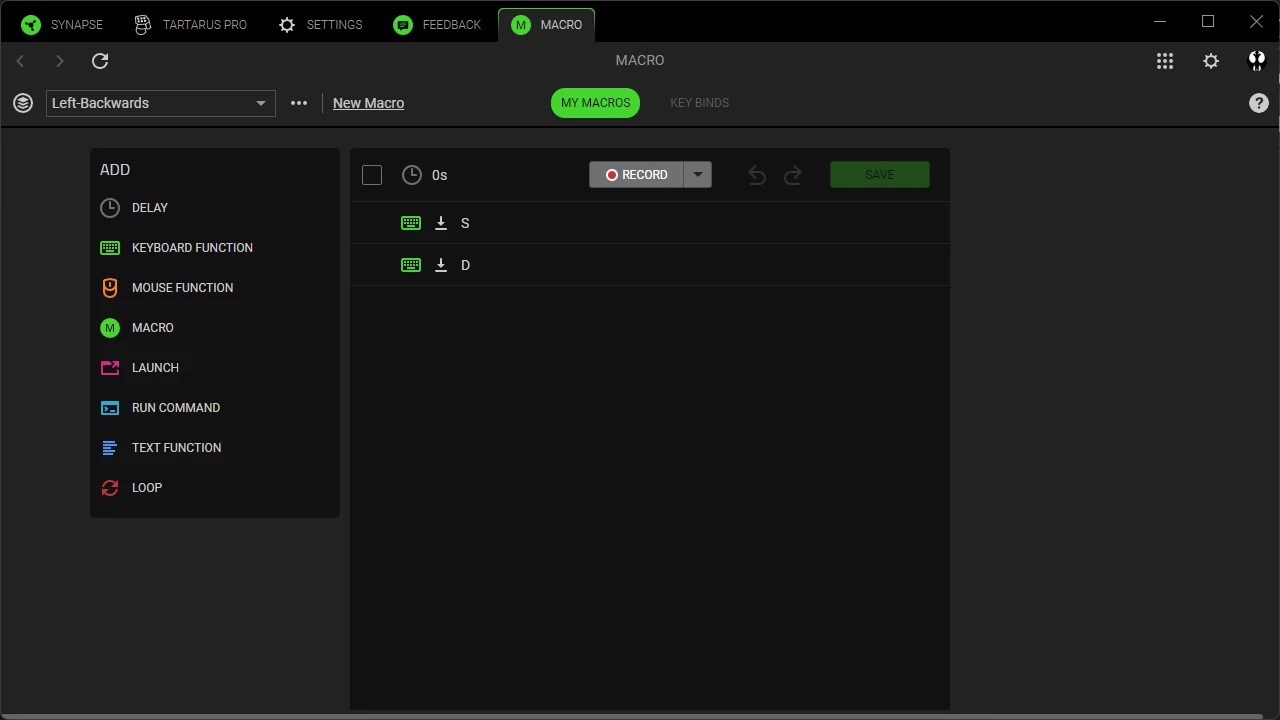Image resolution: width=1280 pixels, height=720 pixels.
Task: Click the keyboard icon on the S row
Action: (411, 223)
